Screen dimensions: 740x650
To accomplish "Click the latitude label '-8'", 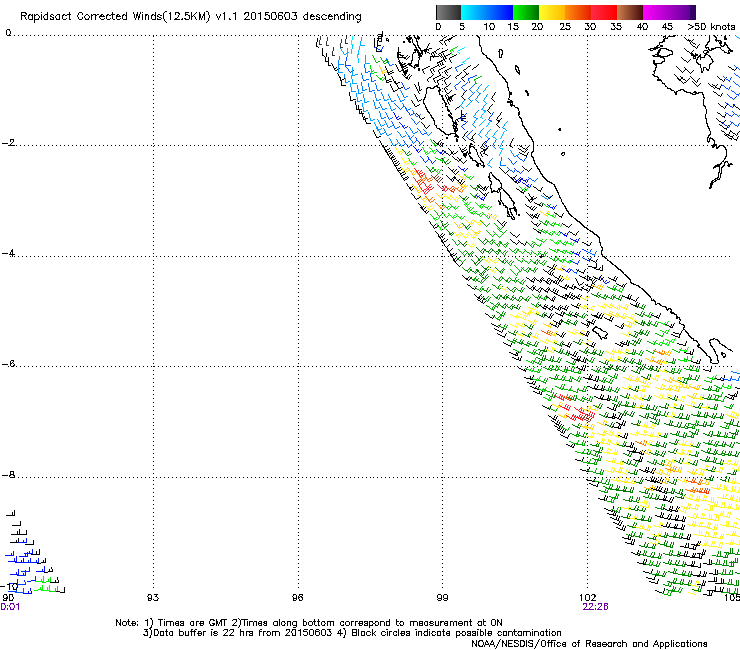I will pos(8,475).
